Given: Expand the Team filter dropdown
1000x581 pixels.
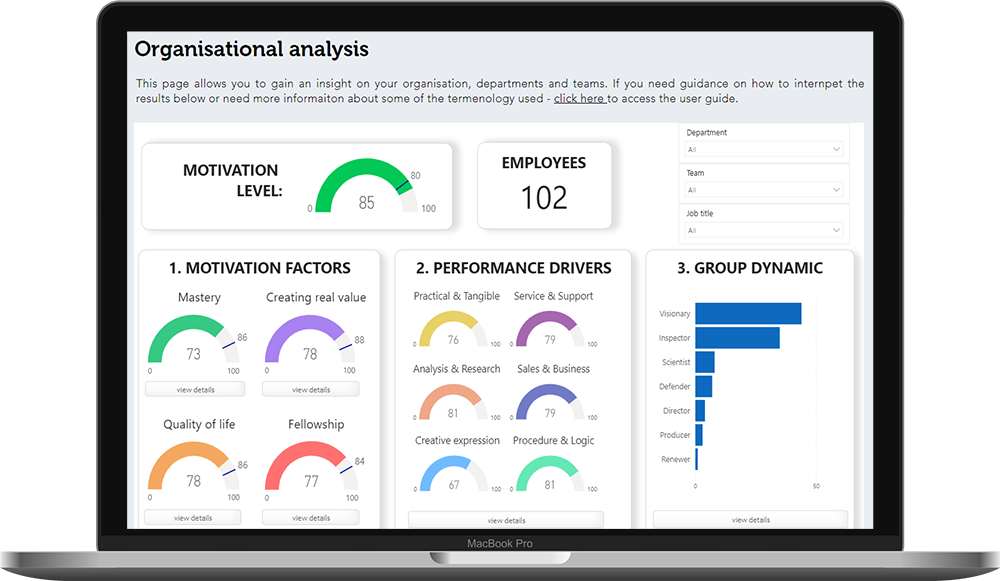Looking at the screenshot, I should [763, 189].
